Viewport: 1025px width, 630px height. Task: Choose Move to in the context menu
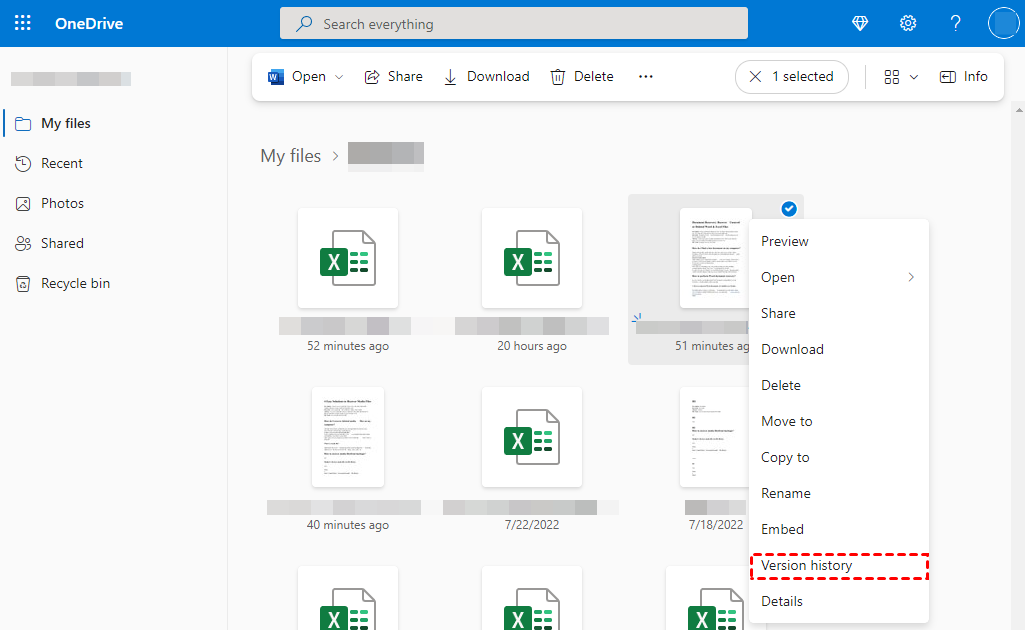coord(839,422)
